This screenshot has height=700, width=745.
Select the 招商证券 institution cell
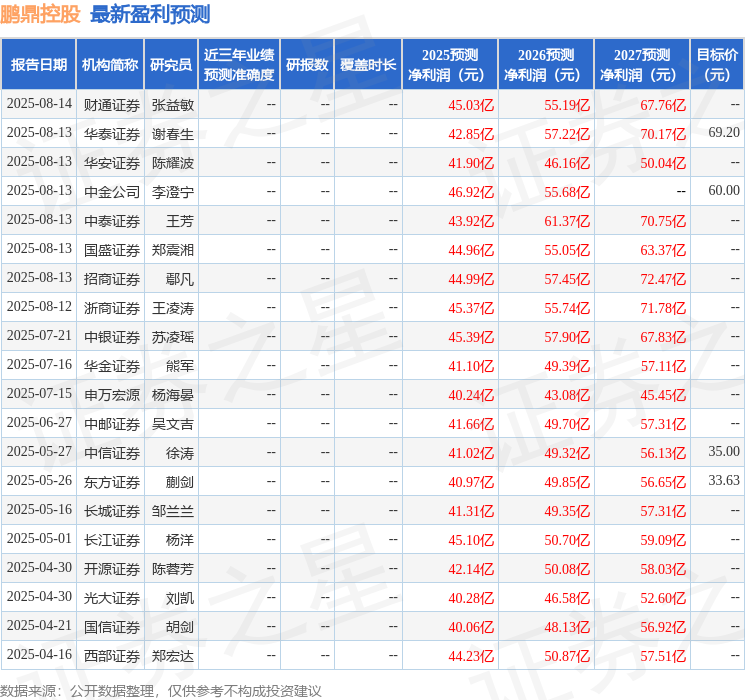tap(112, 279)
